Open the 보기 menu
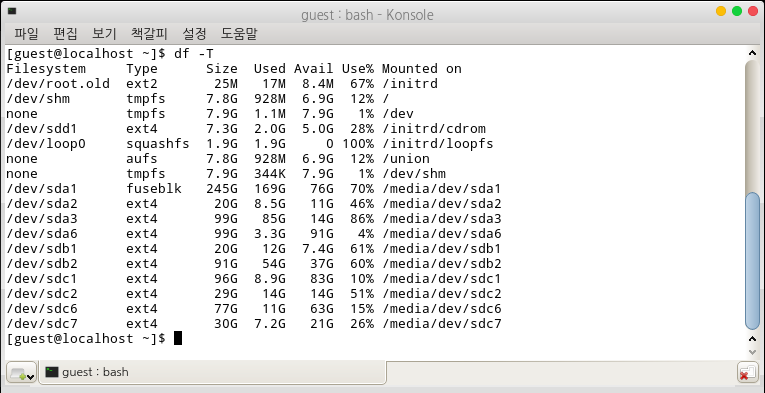Screen dimensions: 765x393 click(x=104, y=34)
